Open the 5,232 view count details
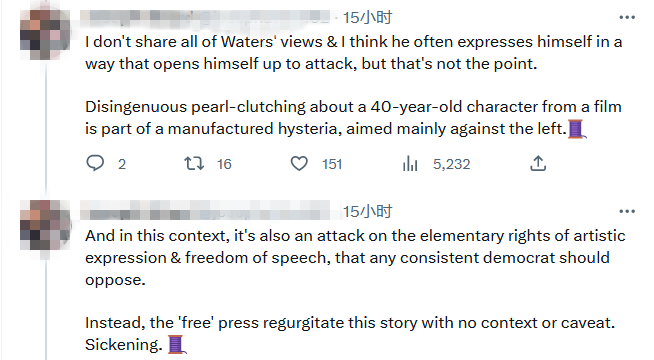This screenshot has width=654, height=360. (452, 164)
